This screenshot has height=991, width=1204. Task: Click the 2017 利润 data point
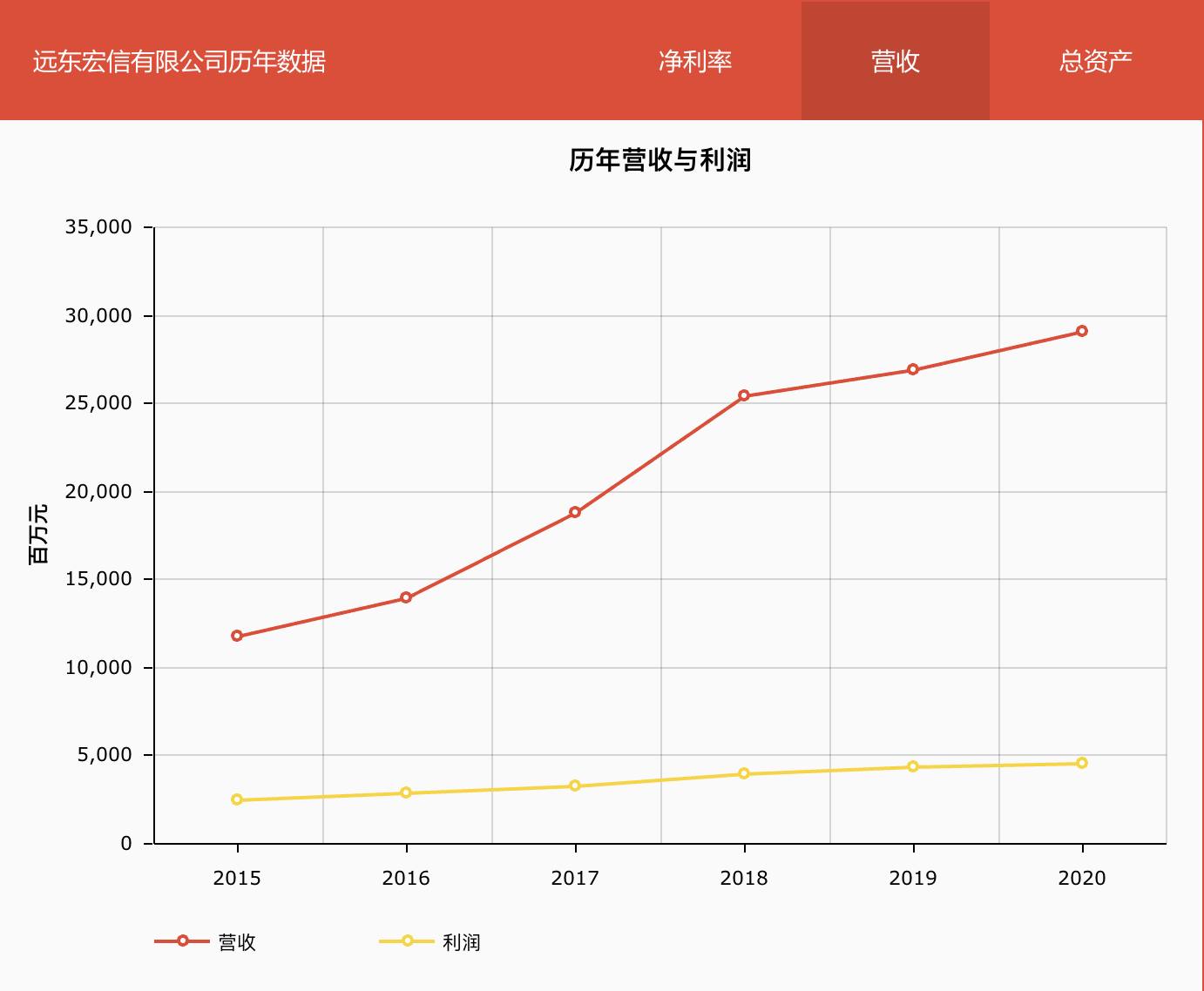pyautogui.click(x=575, y=785)
